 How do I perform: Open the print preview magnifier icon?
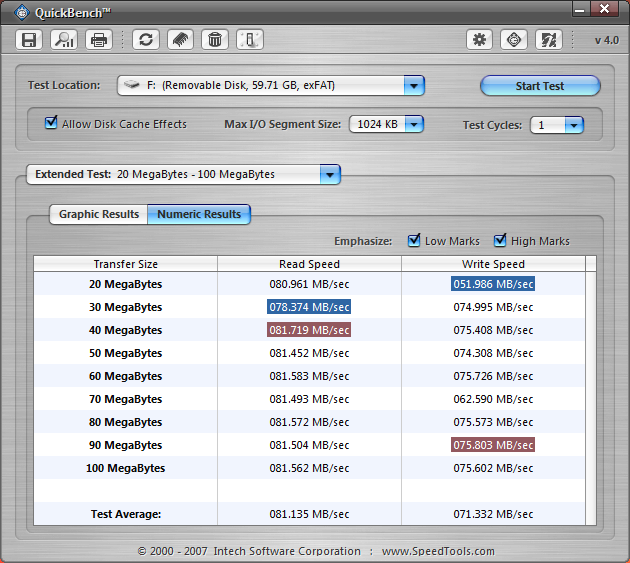coord(64,40)
